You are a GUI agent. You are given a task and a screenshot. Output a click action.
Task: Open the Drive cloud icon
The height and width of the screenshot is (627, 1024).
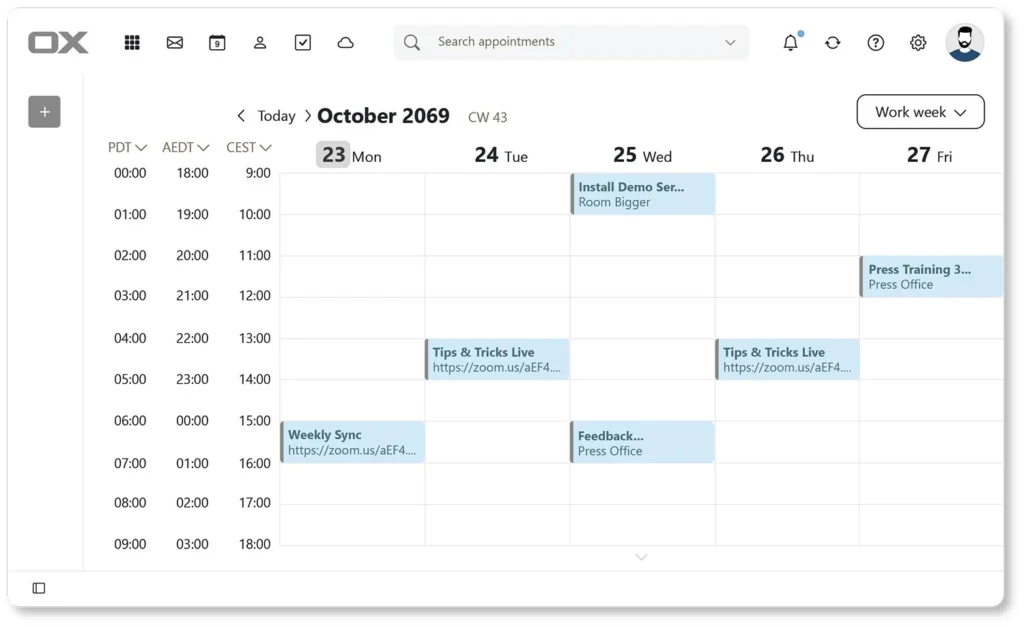346,42
